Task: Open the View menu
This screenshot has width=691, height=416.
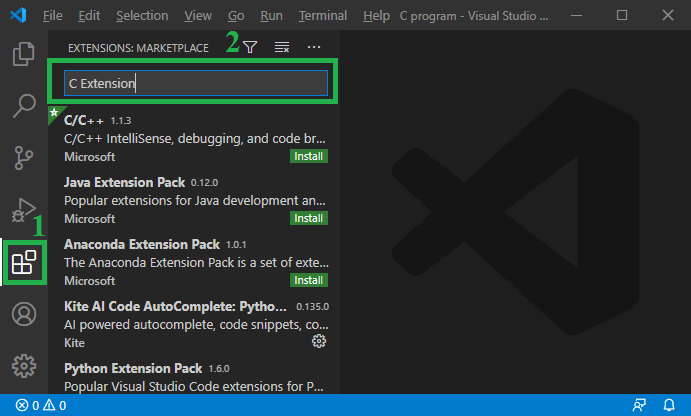Action: click(198, 16)
